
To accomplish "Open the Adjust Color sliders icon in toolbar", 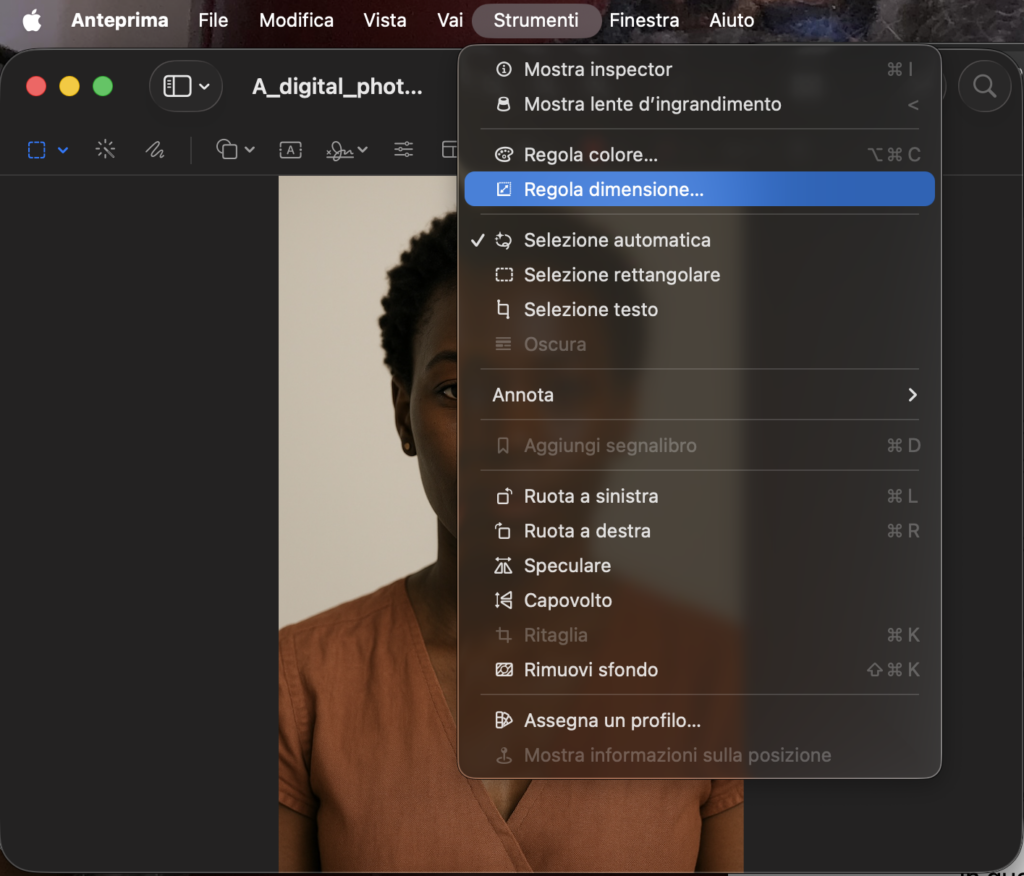I will pos(403,150).
